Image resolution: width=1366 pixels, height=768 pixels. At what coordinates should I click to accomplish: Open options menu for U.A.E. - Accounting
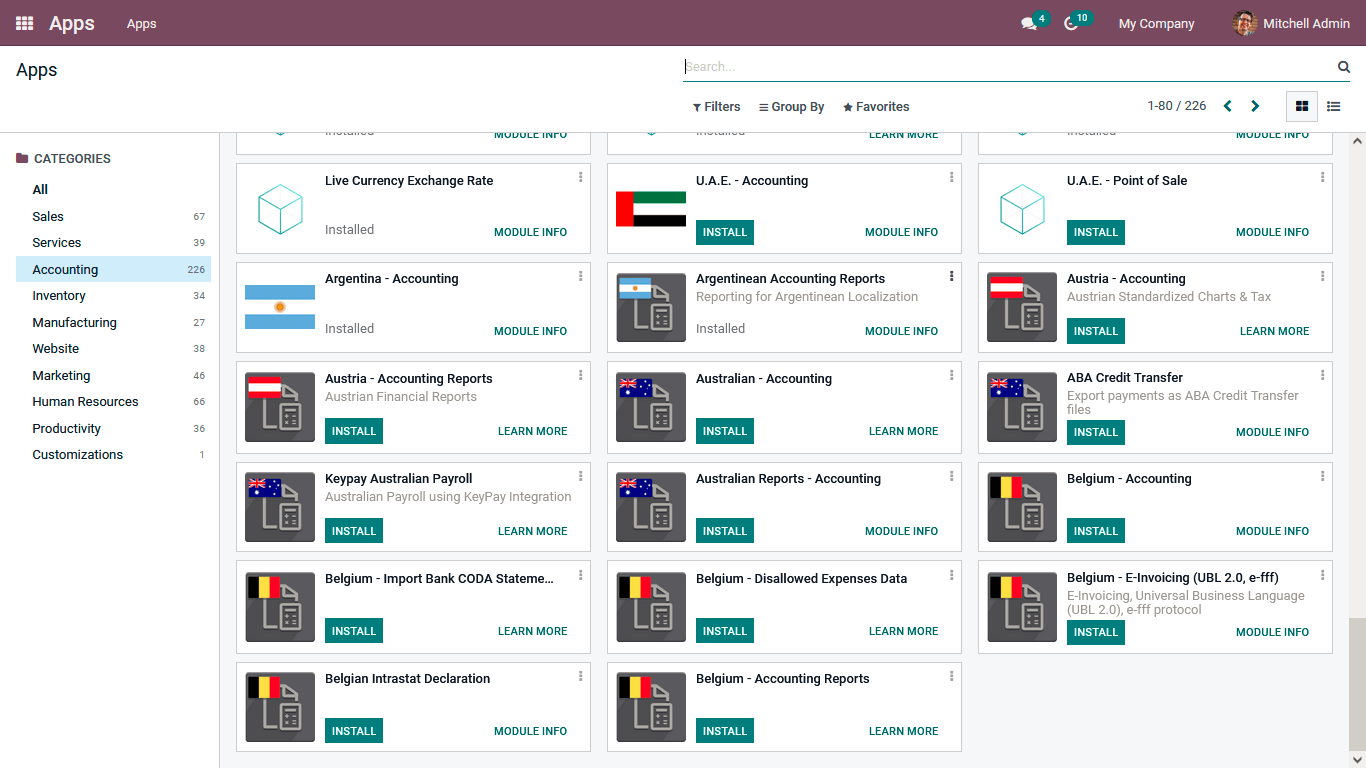click(951, 177)
